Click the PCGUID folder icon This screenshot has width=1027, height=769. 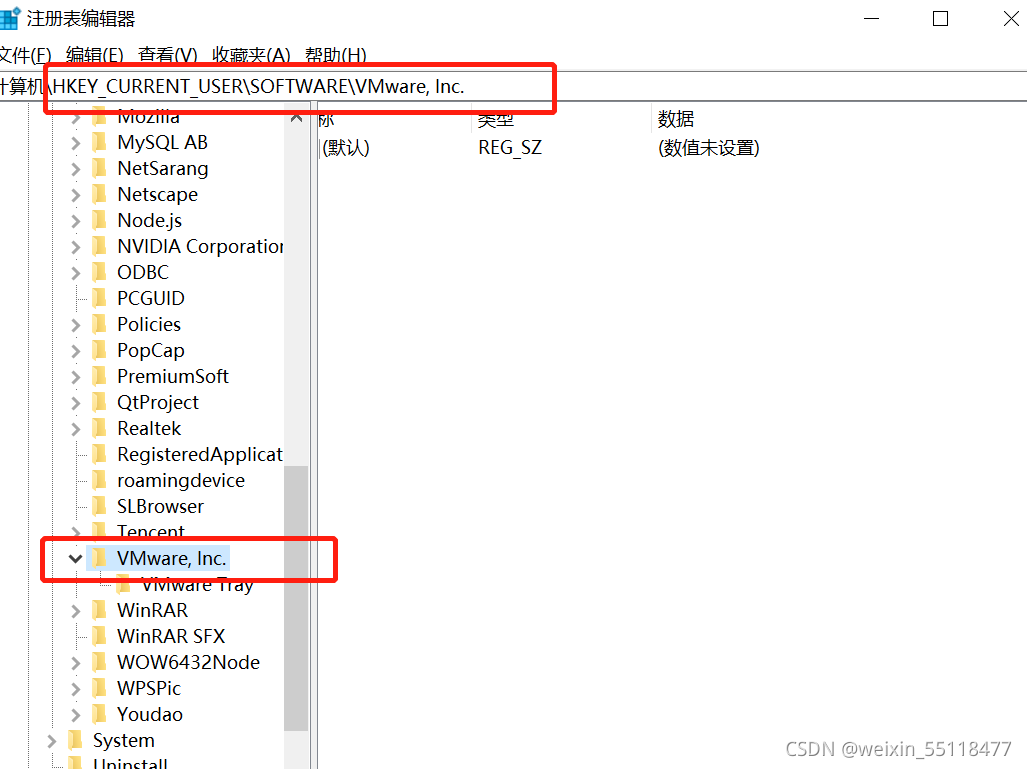(x=100, y=298)
